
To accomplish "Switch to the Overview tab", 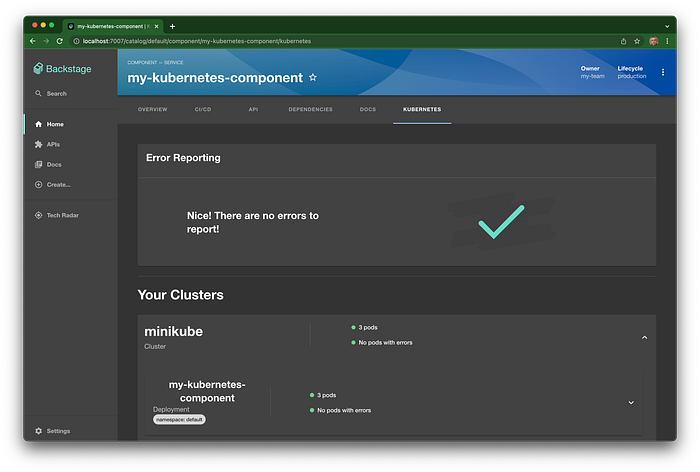I will click(152, 109).
